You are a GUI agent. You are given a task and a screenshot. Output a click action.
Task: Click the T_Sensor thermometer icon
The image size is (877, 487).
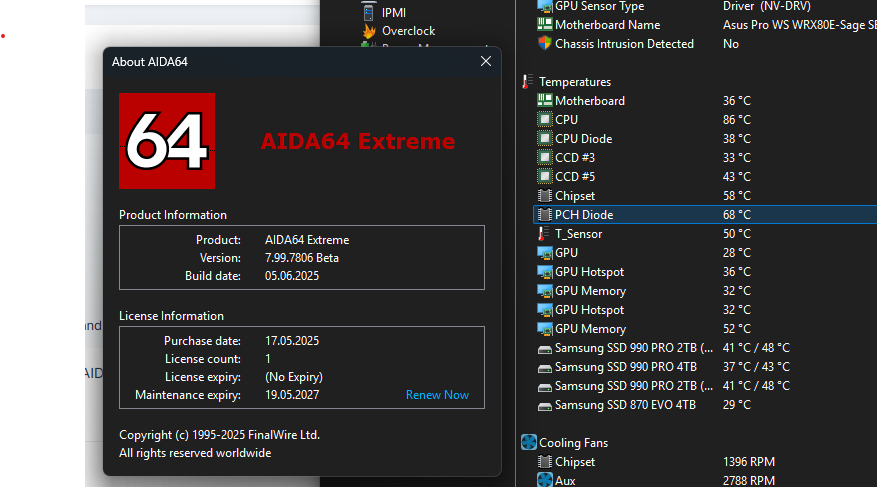(543, 234)
